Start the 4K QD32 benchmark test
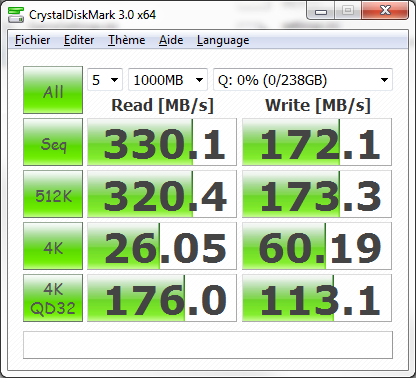 [x=53, y=298]
